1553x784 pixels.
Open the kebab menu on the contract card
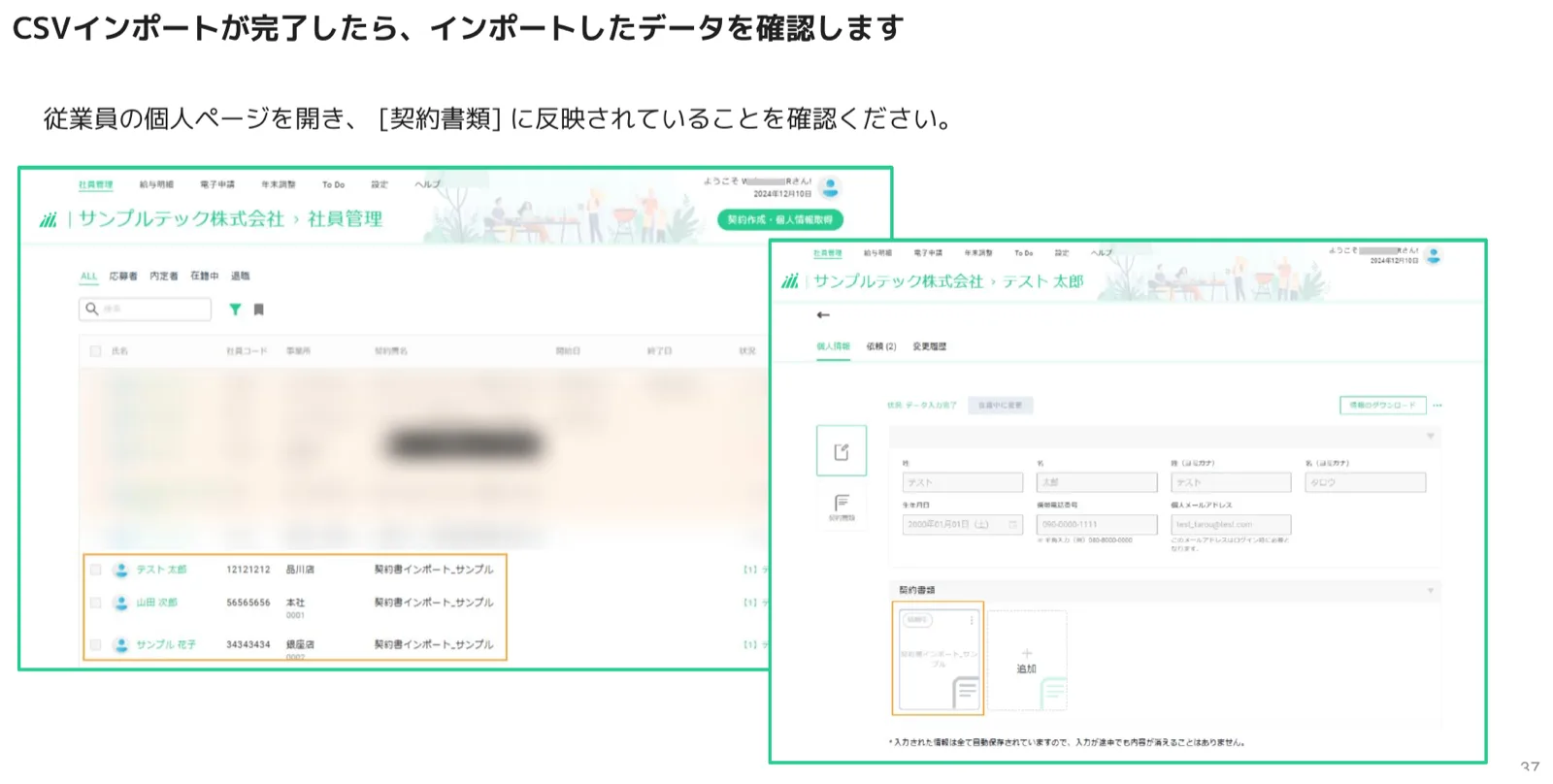972,620
